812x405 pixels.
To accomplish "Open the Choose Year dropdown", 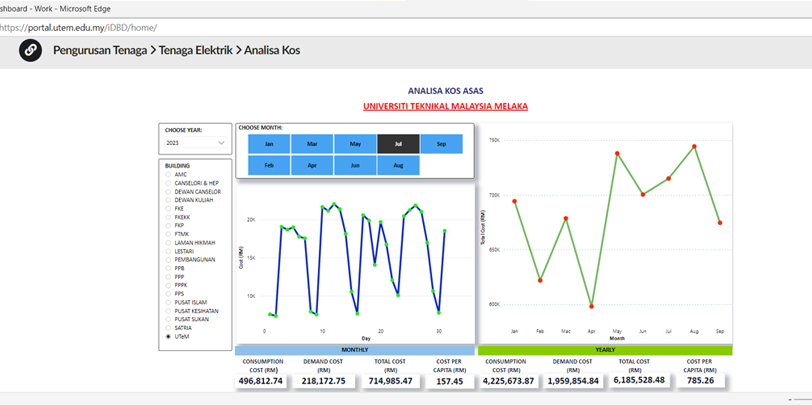I will pyautogui.click(x=195, y=143).
